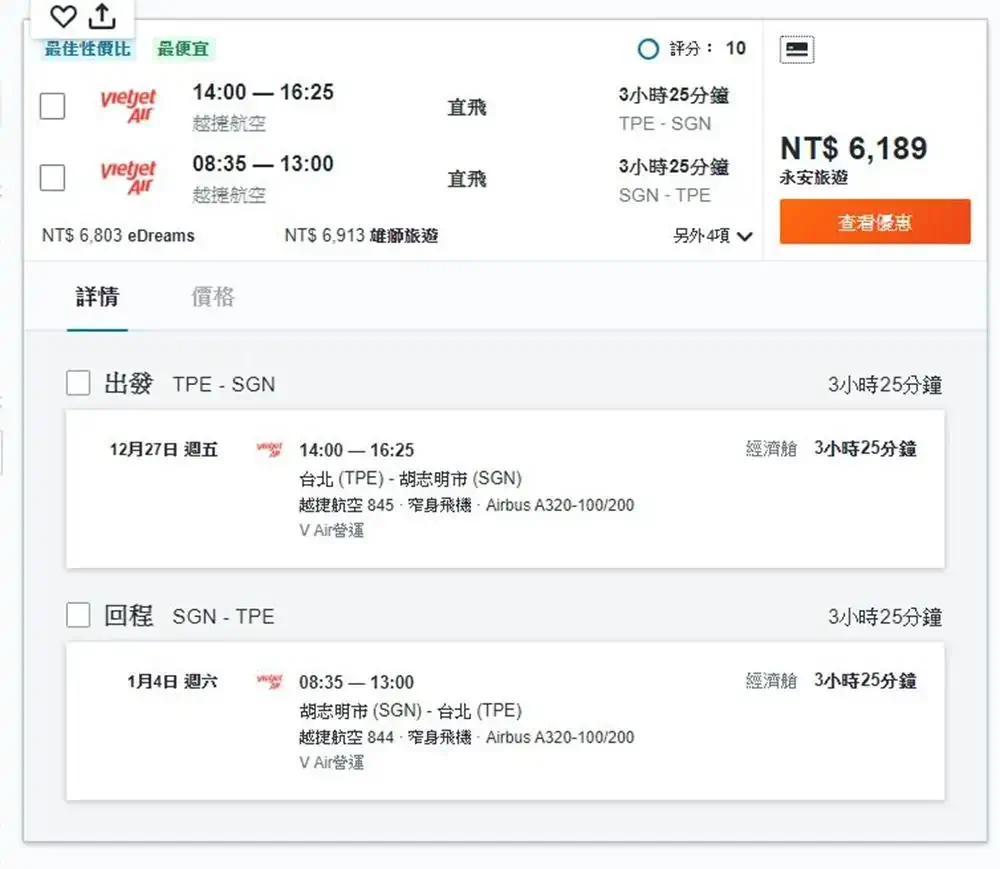This screenshot has height=869, width=1000.
Task: Click the VietJet Air logo for the 14:00 flight
Action: tap(128, 106)
